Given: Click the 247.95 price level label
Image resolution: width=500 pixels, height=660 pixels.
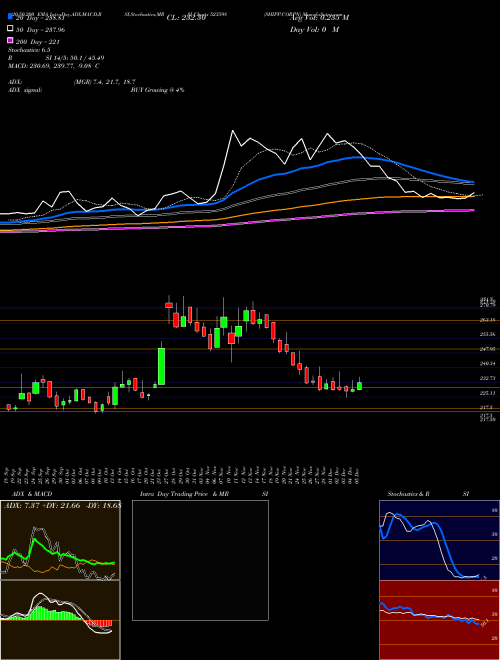Looking at the screenshot, I should [x=487, y=349].
